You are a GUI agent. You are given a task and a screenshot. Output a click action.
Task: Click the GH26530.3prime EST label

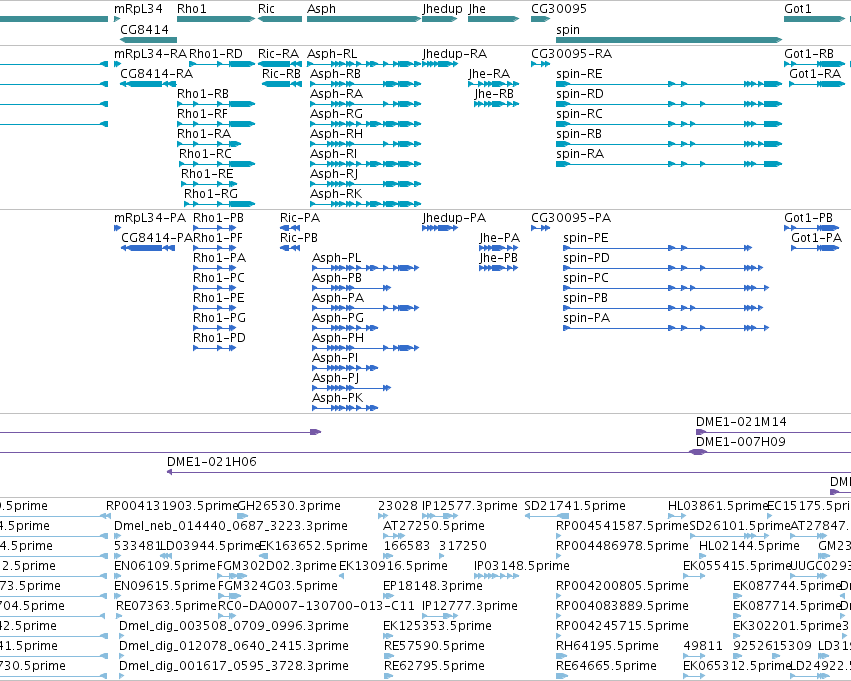click(289, 506)
